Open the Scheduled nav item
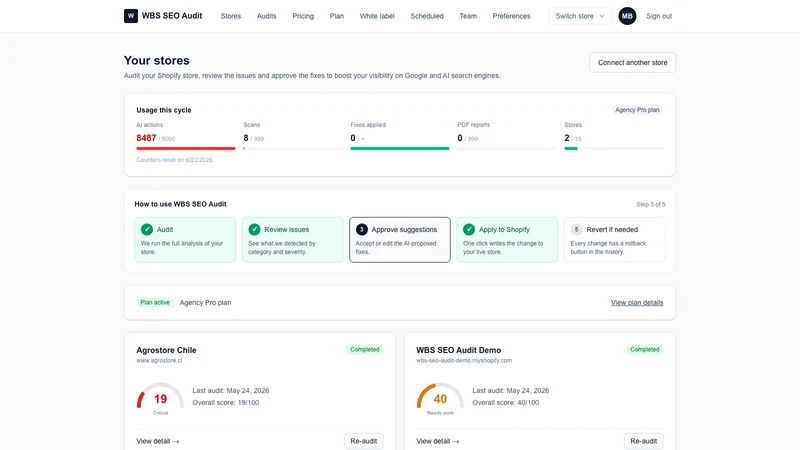The height and width of the screenshot is (450, 800). click(427, 16)
